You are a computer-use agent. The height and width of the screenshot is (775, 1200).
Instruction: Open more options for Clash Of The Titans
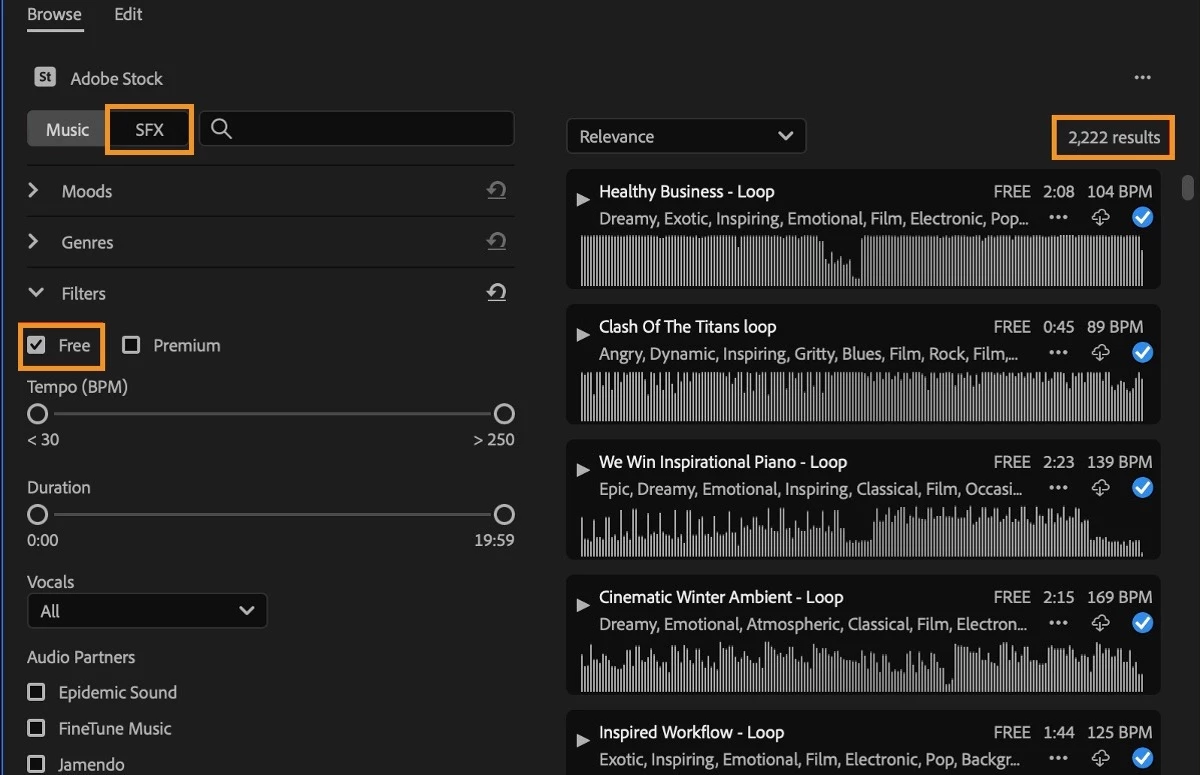pos(1058,353)
